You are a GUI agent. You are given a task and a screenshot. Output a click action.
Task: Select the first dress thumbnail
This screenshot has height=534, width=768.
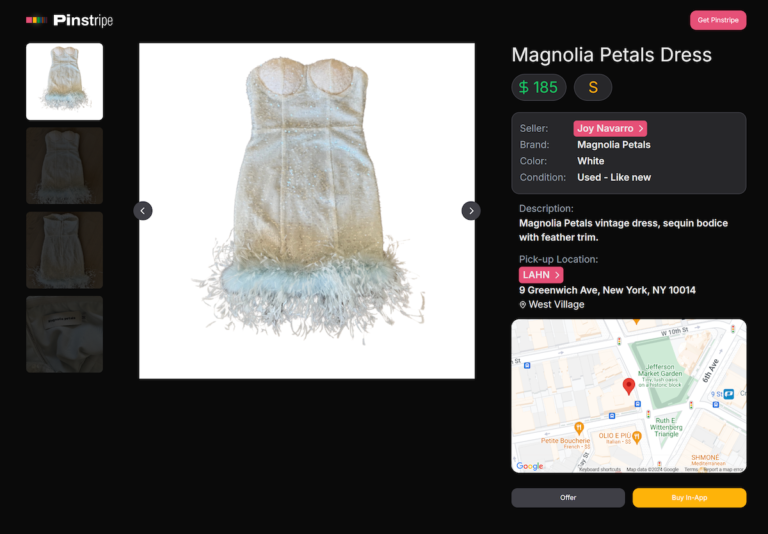click(64, 81)
